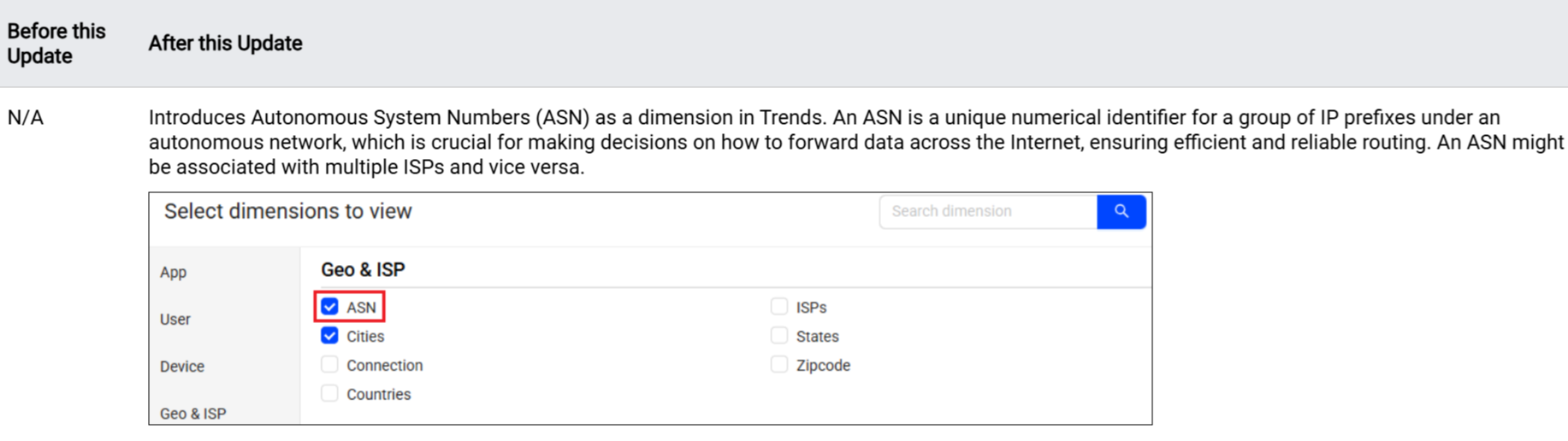Click the Search dimension input field
1568x441 pixels.
(988, 211)
